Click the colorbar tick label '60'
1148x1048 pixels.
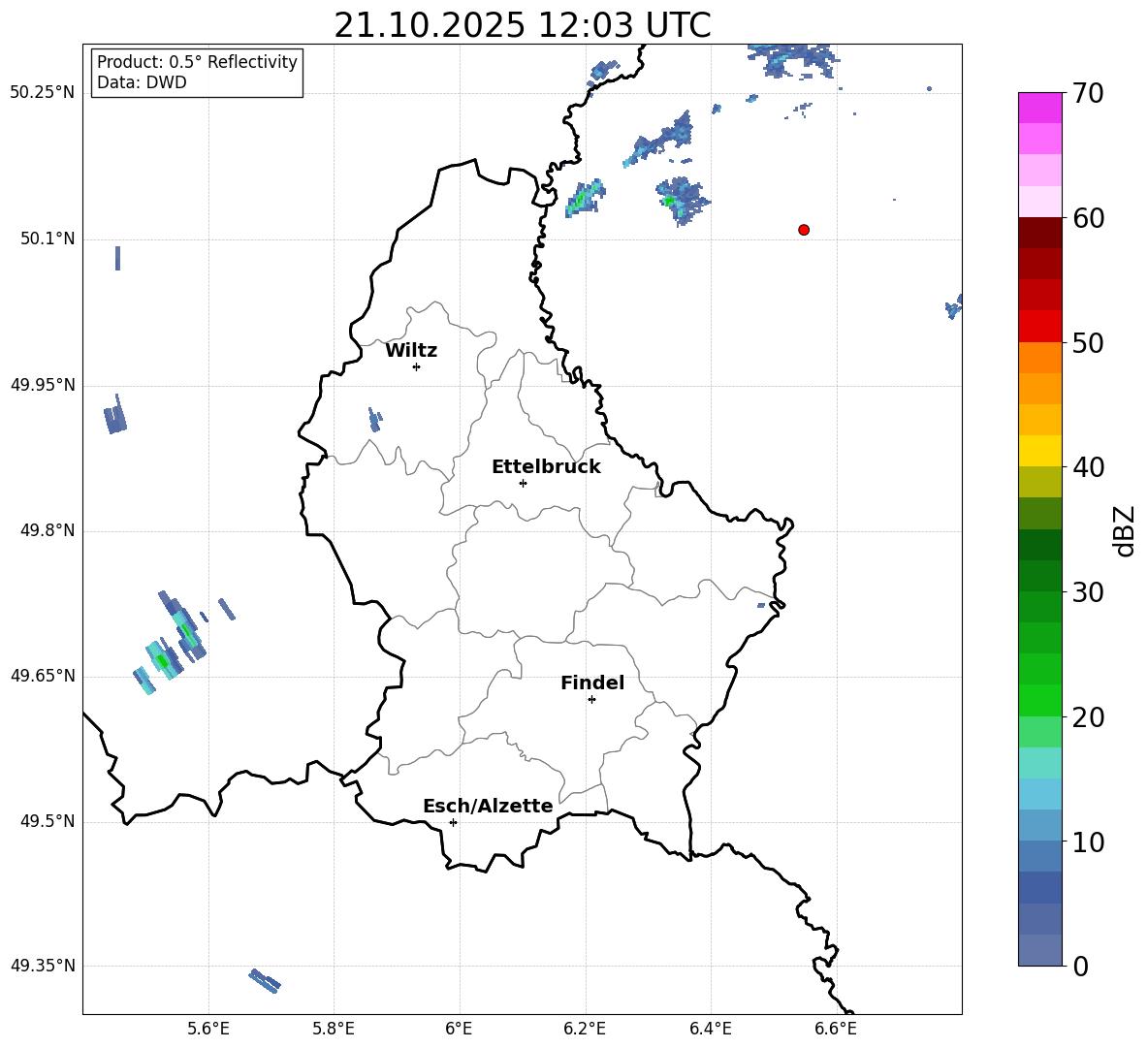click(x=1088, y=218)
